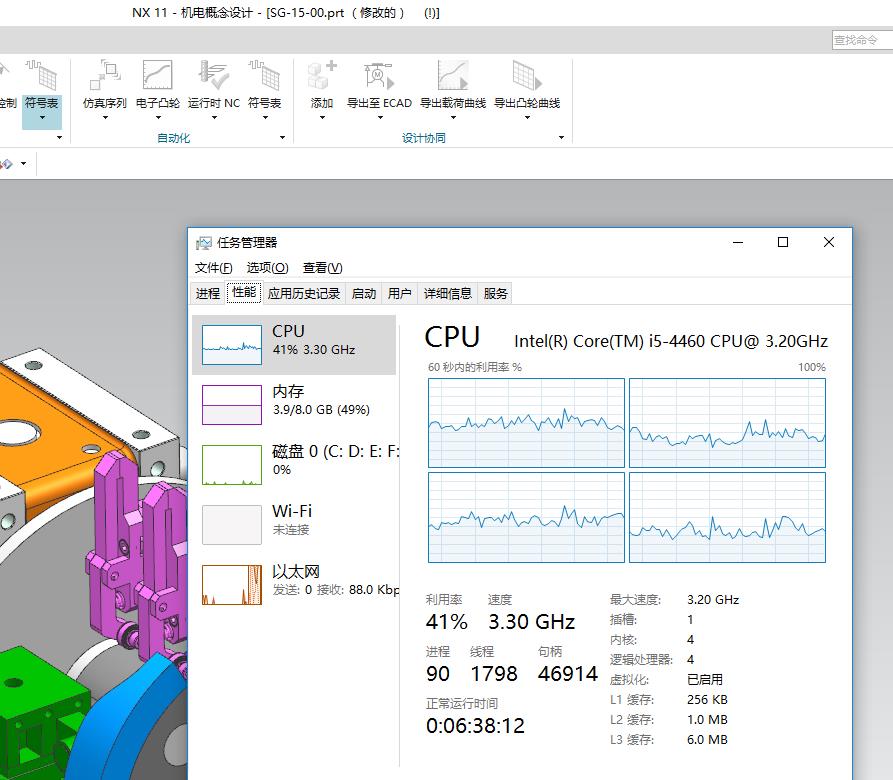This screenshot has width=893, height=780.
Task: Click the 设计协同 group label
Action: pos(424,138)
